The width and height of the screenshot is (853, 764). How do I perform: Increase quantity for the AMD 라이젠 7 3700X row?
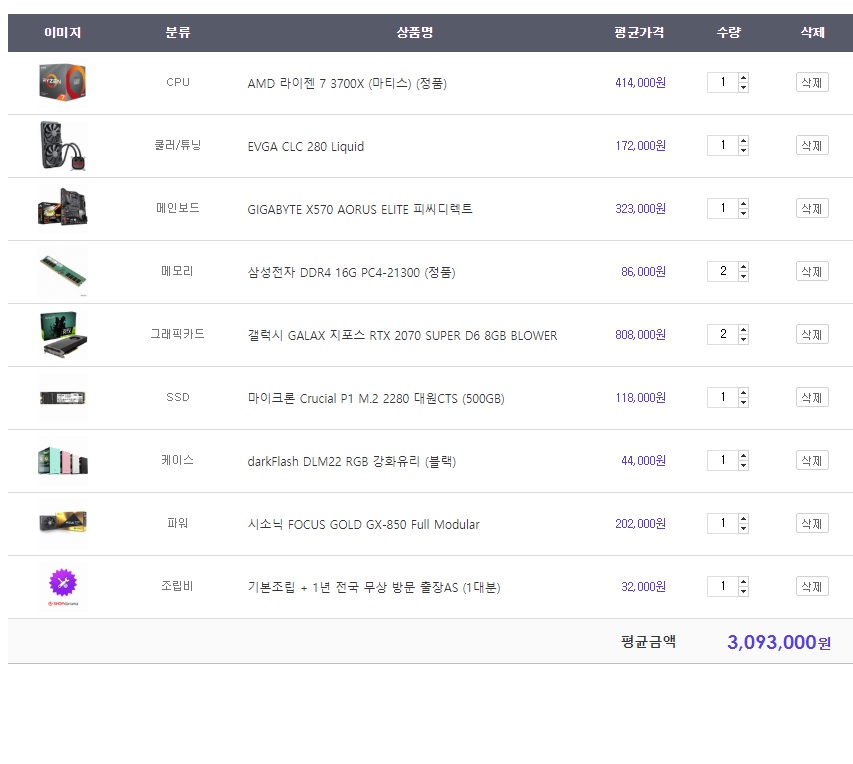coord(743,78)
